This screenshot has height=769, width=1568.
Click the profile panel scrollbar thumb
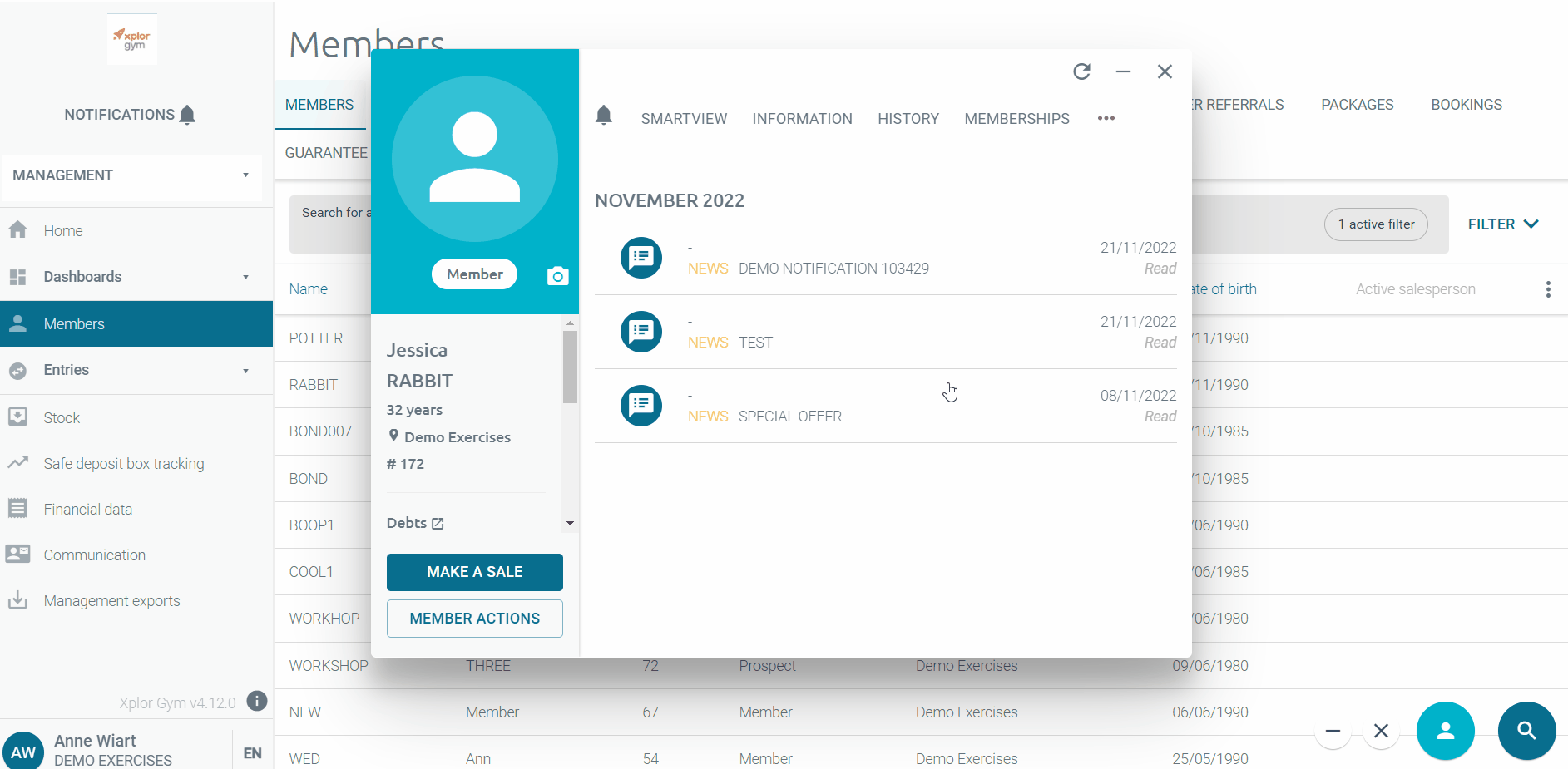coord(570,367)
